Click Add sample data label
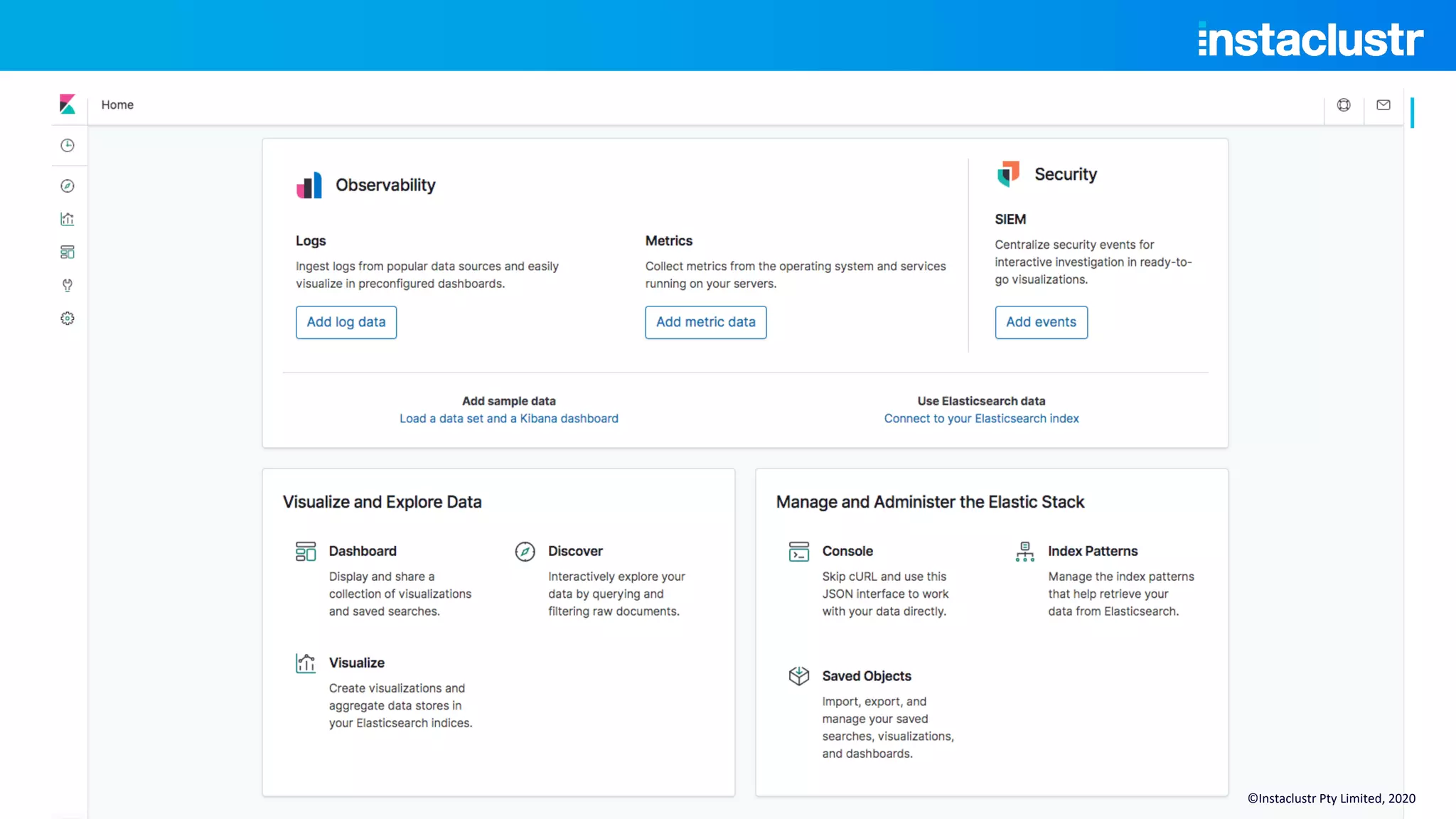 click(x=509, y=401)
